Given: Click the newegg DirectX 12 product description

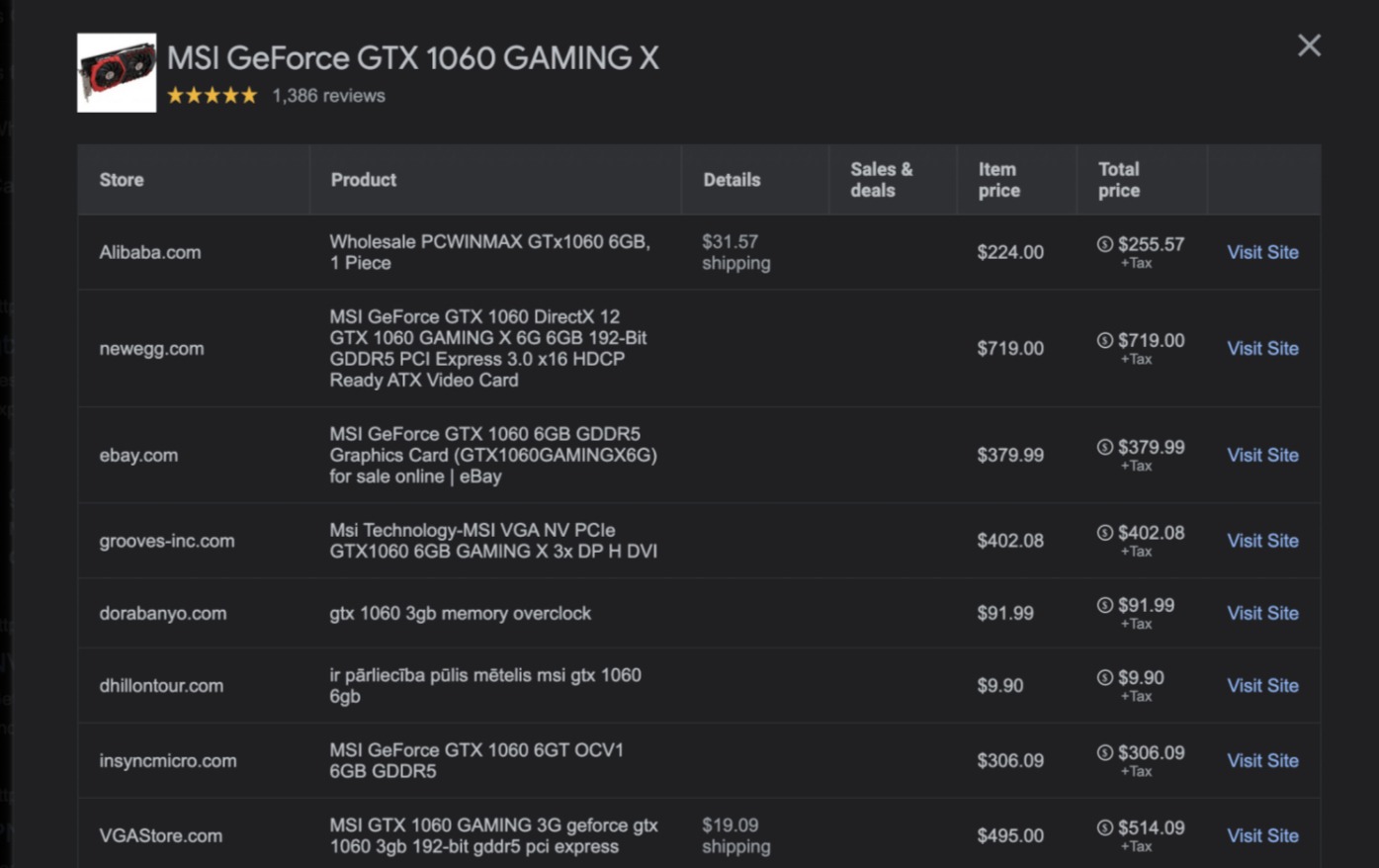Looking at the screenshot, I should 488,348.
